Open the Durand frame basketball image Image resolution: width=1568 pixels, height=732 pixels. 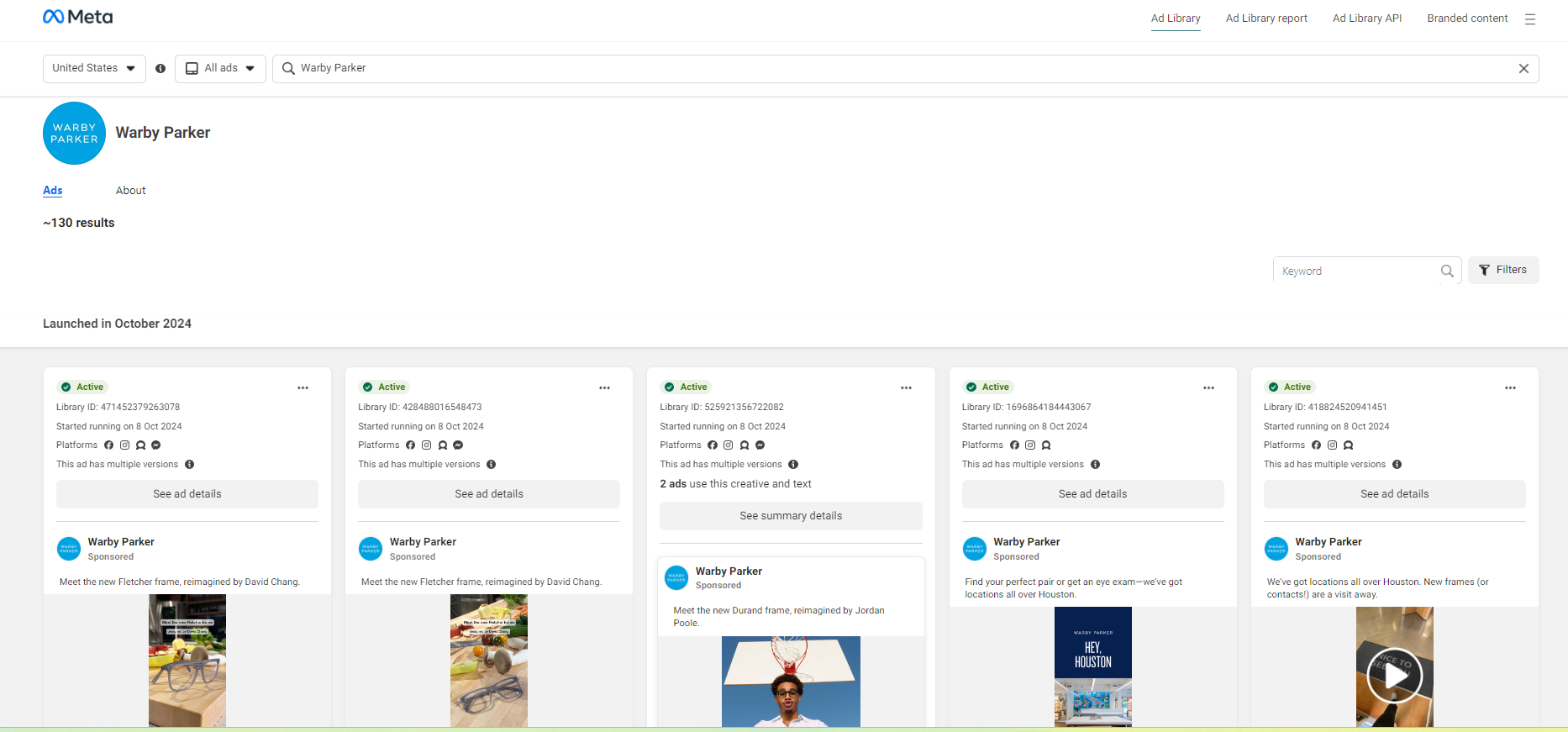(791, 682)
